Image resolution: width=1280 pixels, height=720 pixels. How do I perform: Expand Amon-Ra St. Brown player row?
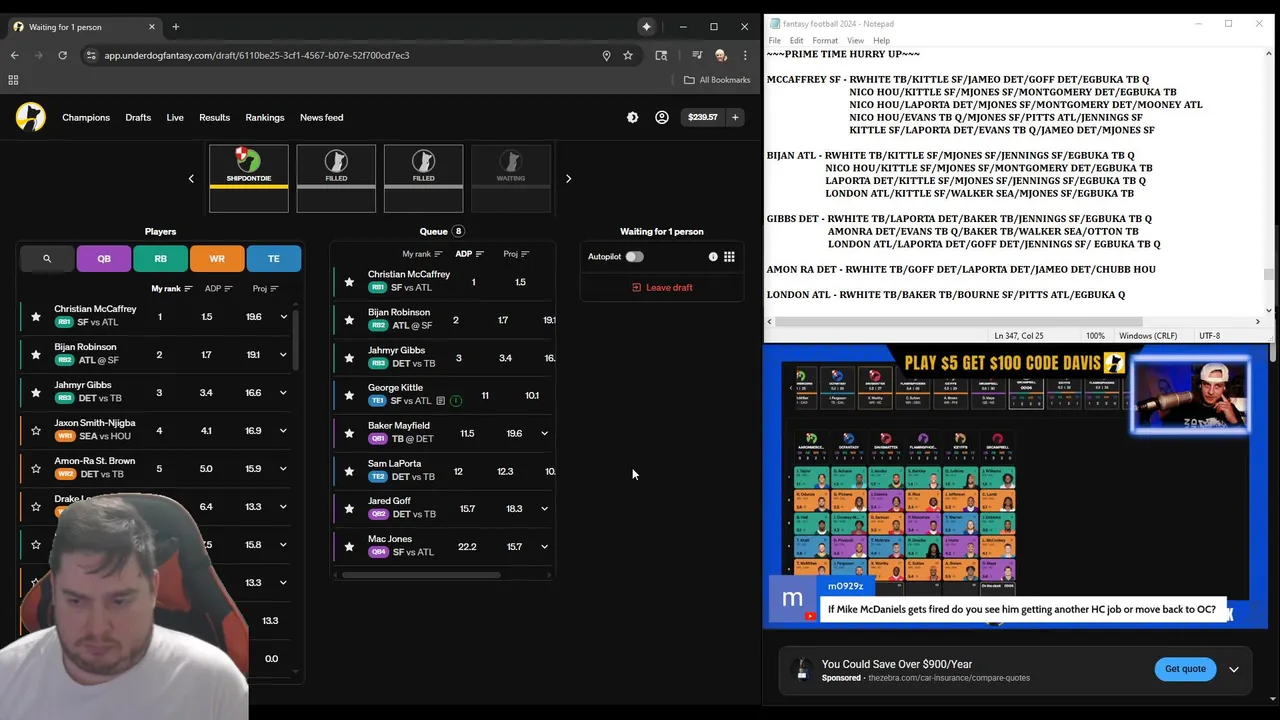tap(283, 469)
